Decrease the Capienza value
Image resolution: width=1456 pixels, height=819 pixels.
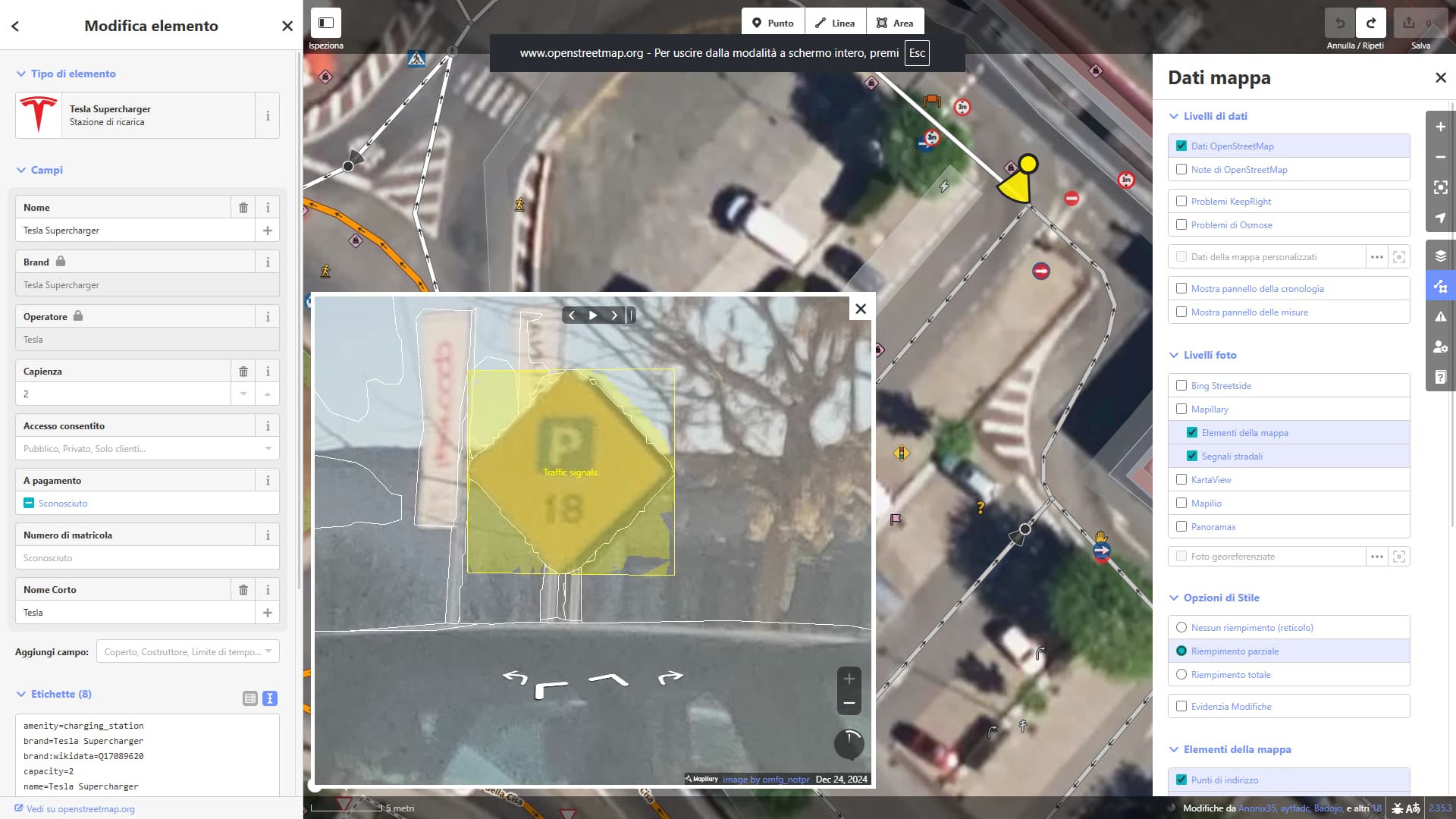[243, 394]
